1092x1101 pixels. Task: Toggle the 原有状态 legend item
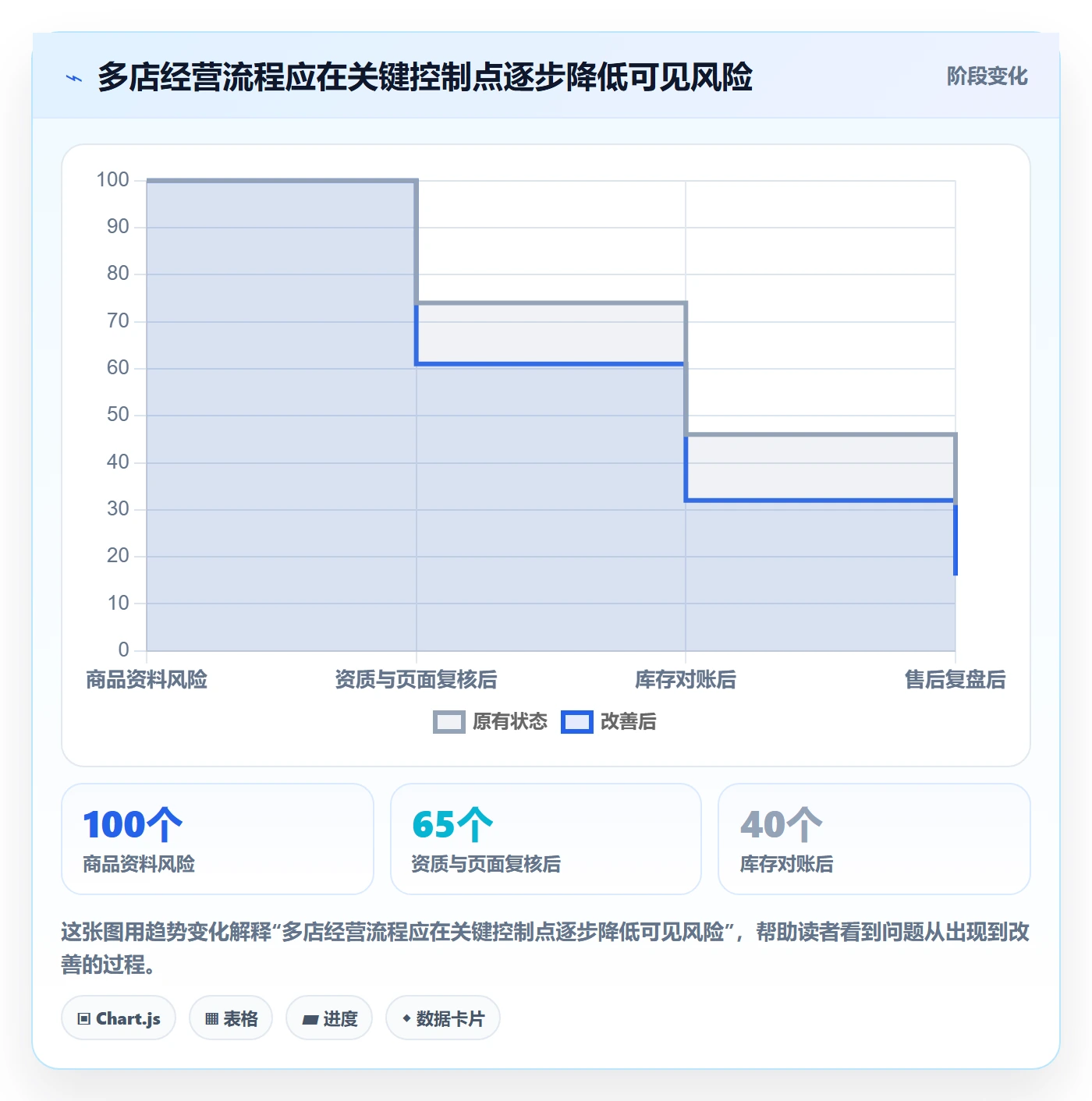tap(491, 721)
